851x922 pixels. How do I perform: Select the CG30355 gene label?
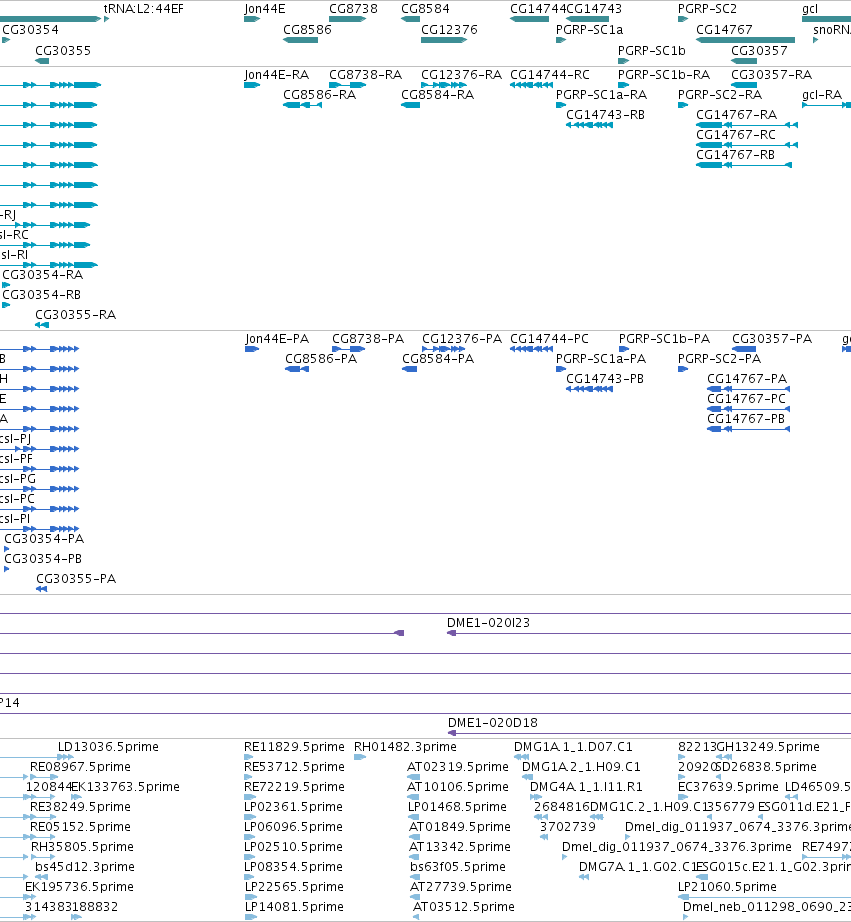[x=63, y=51]
